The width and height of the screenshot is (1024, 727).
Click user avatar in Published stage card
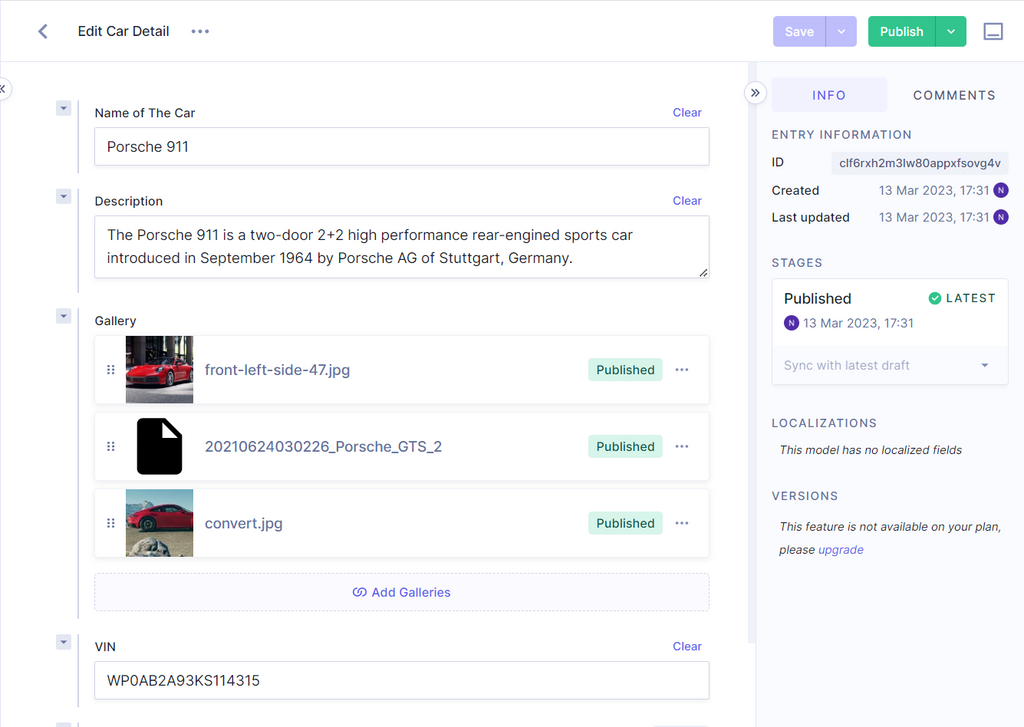click(791, 323)
